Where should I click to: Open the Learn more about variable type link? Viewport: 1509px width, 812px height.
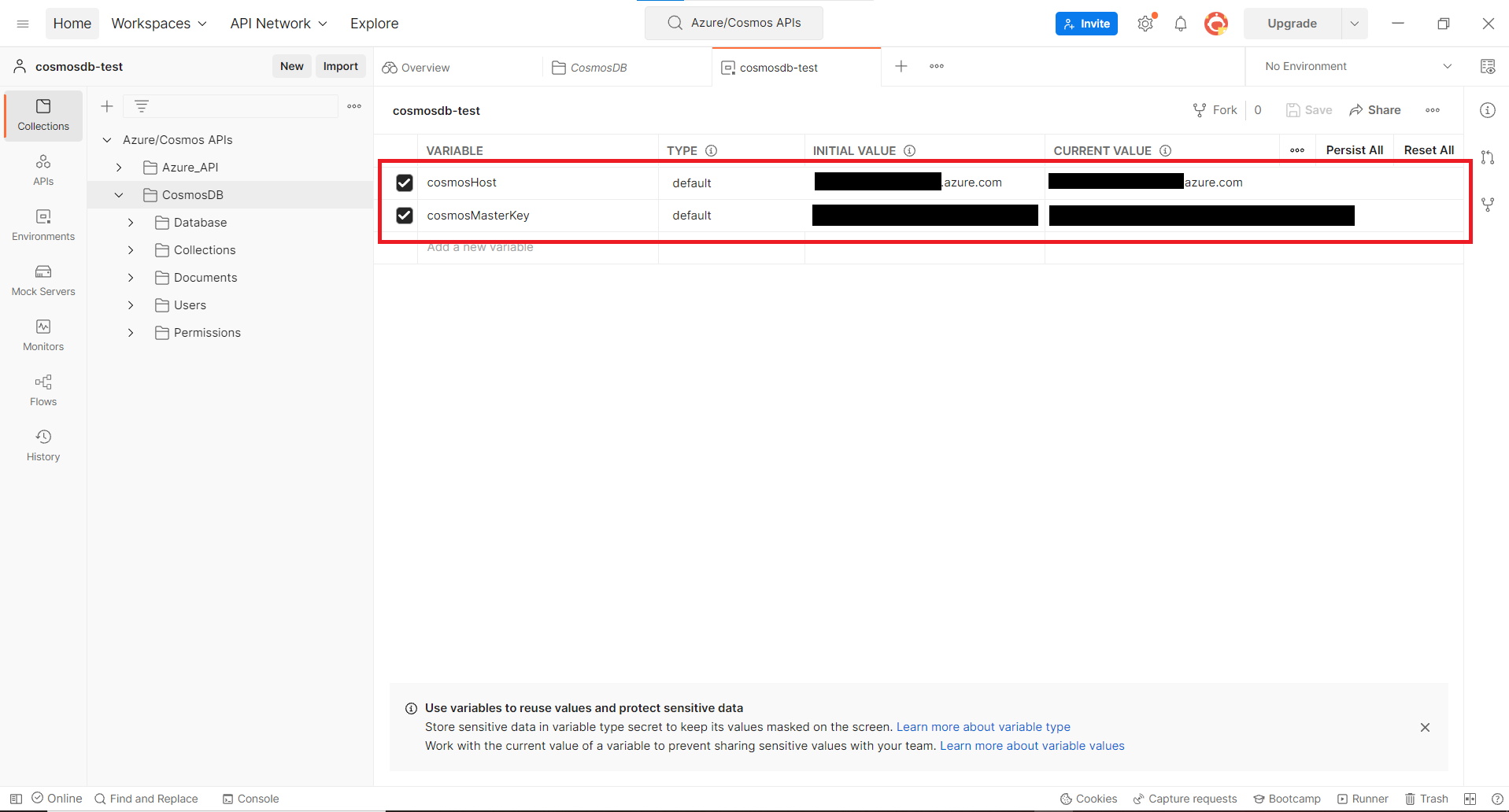tap(983, 727)
